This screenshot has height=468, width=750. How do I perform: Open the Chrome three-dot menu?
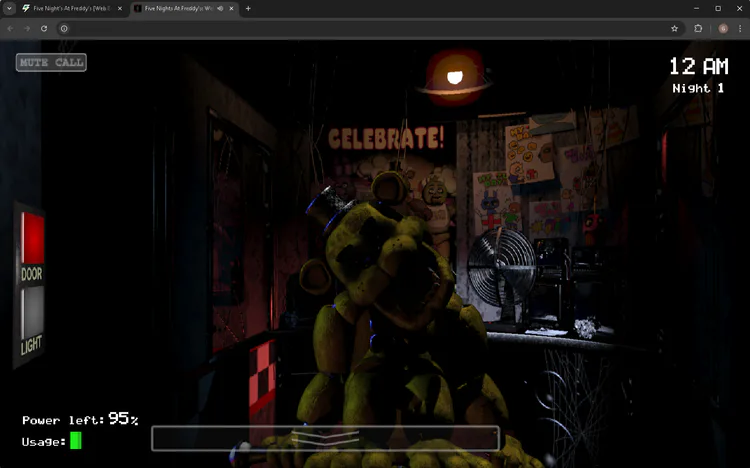click(740, 29)
